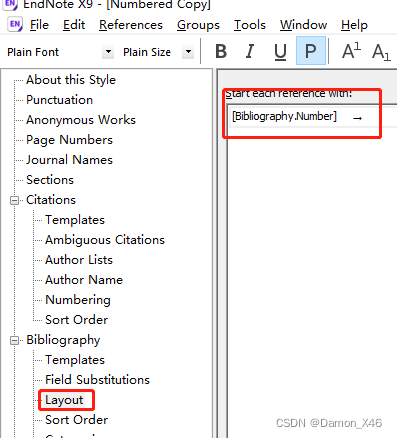The height and width of the screenshot is (438, 397).
Task: Open the References menu
Action: (x=131, y=25)
